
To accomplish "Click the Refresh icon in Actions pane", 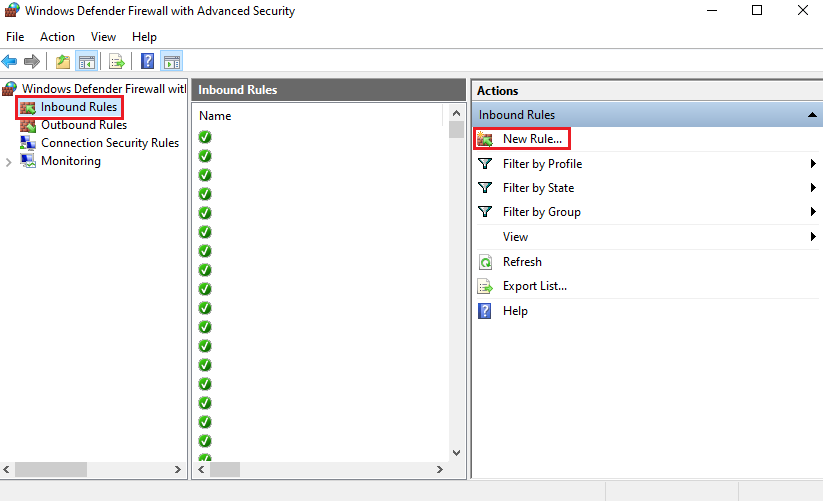I will point(485,262).
